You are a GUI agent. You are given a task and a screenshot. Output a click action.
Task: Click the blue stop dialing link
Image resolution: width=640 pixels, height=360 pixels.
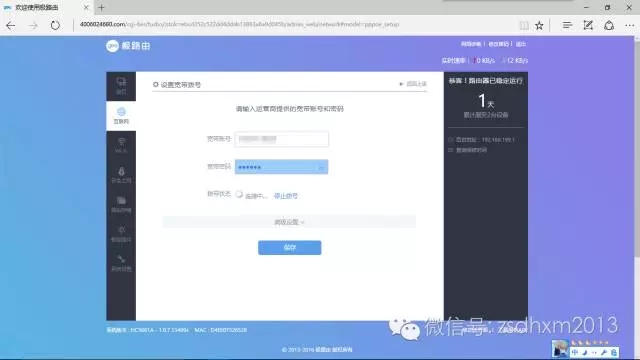[x=286, y=196]
